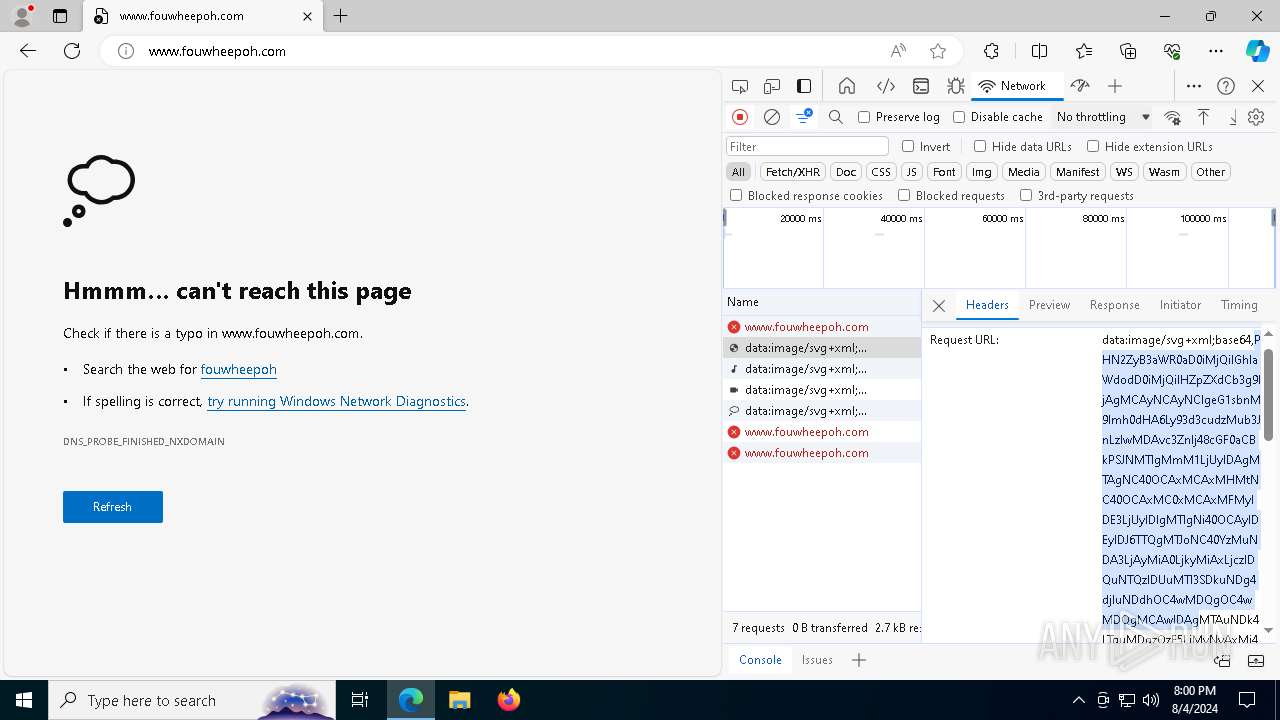Toggle device emulation icon in DevTools

pos(772,86)
